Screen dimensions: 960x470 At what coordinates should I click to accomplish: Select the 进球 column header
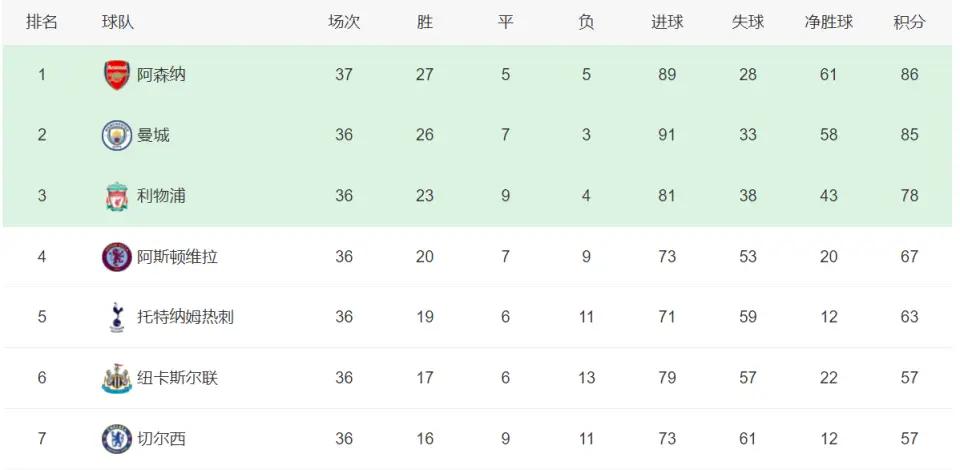667,23
